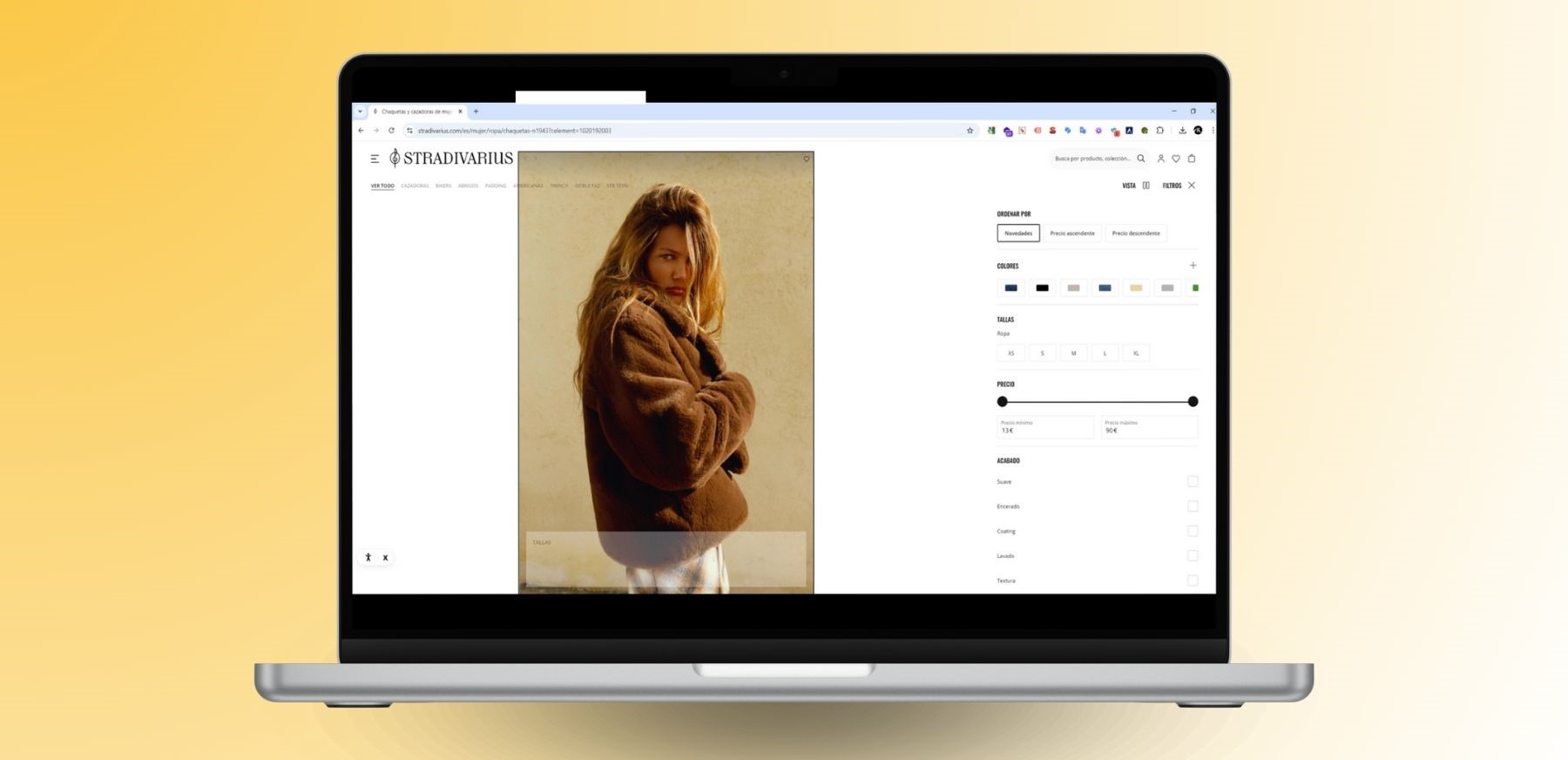Add product to favorites via image heart
The width and height of the screenshot is (1568, 760).
807,159
